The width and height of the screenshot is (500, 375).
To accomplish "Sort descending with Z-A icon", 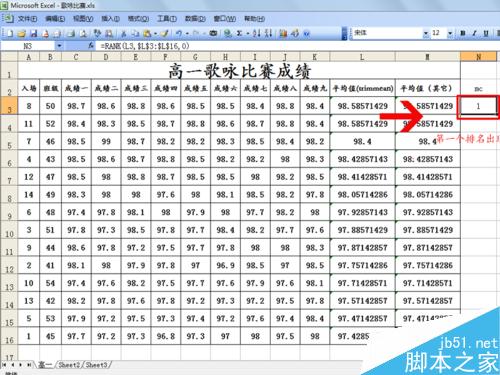I will pyautogui.click(x=268, y=33).
